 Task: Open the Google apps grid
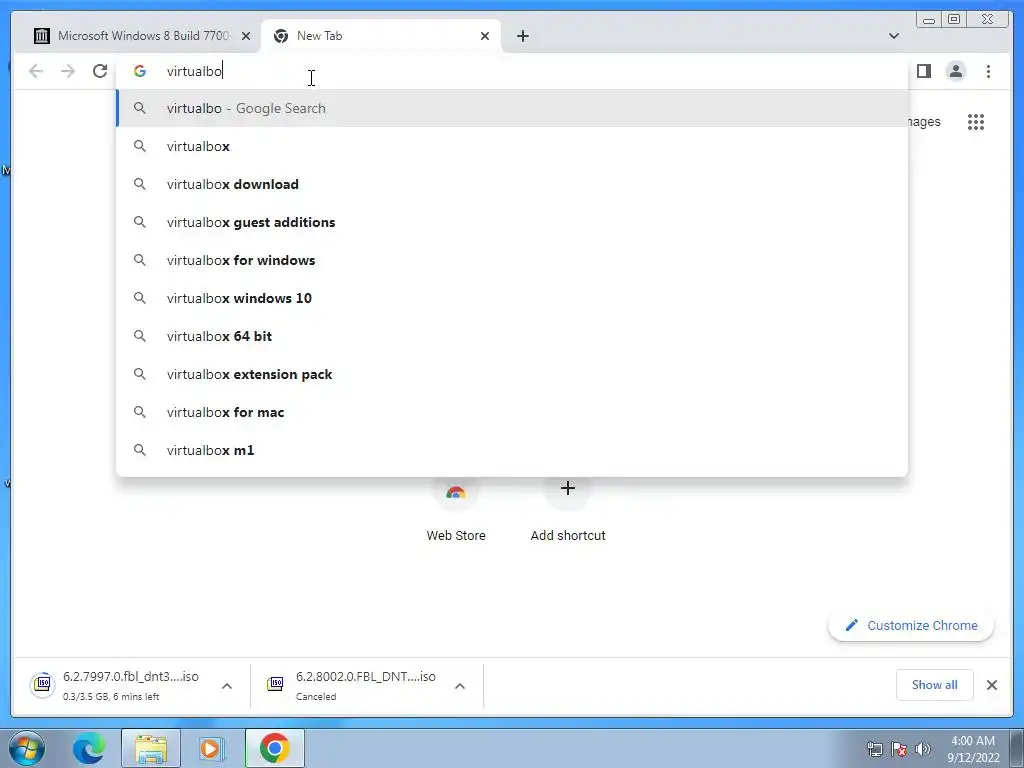976,122
